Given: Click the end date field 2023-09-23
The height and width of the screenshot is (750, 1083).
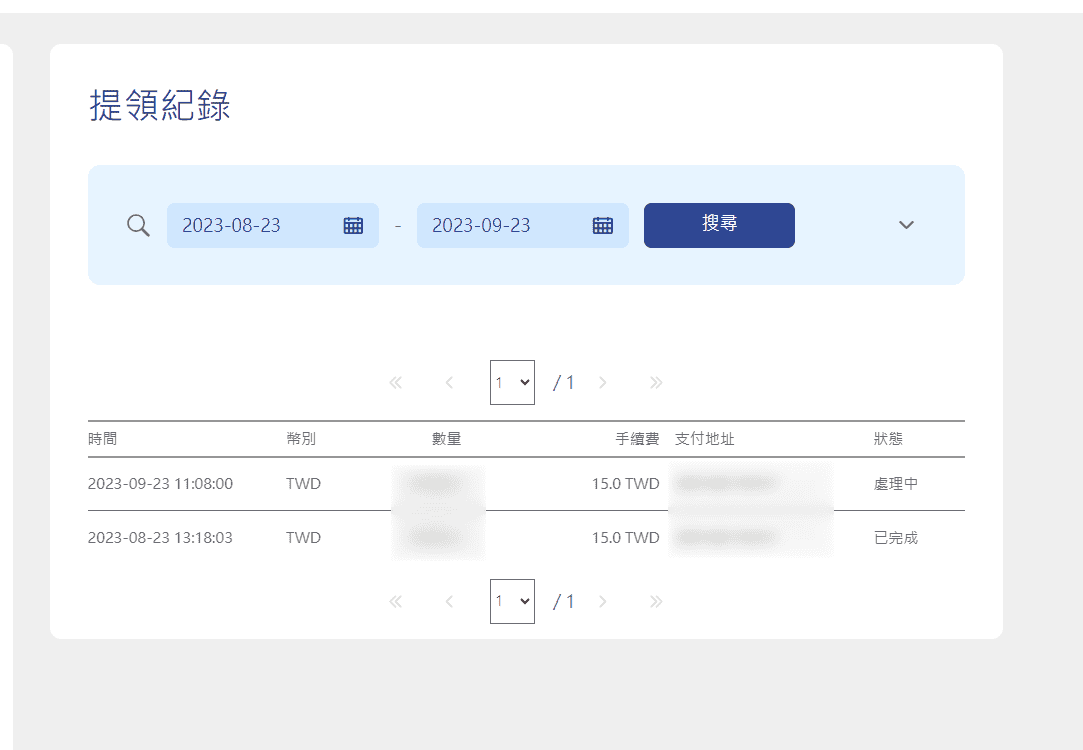Looking at the screenshot, I should pyautogui.click(x=523, y=225).
